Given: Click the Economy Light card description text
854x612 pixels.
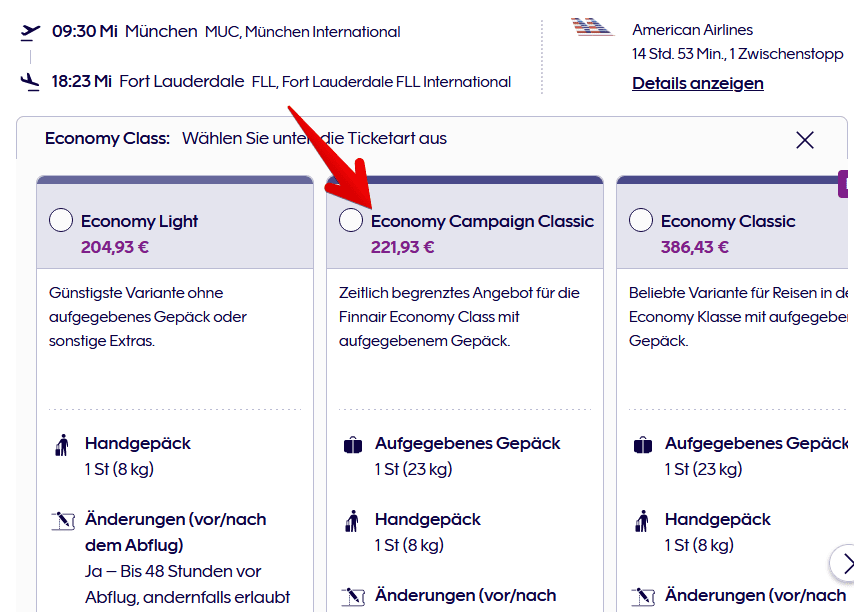Looking at the screenshot, I should pyautogui.click(x=147, y=317).
